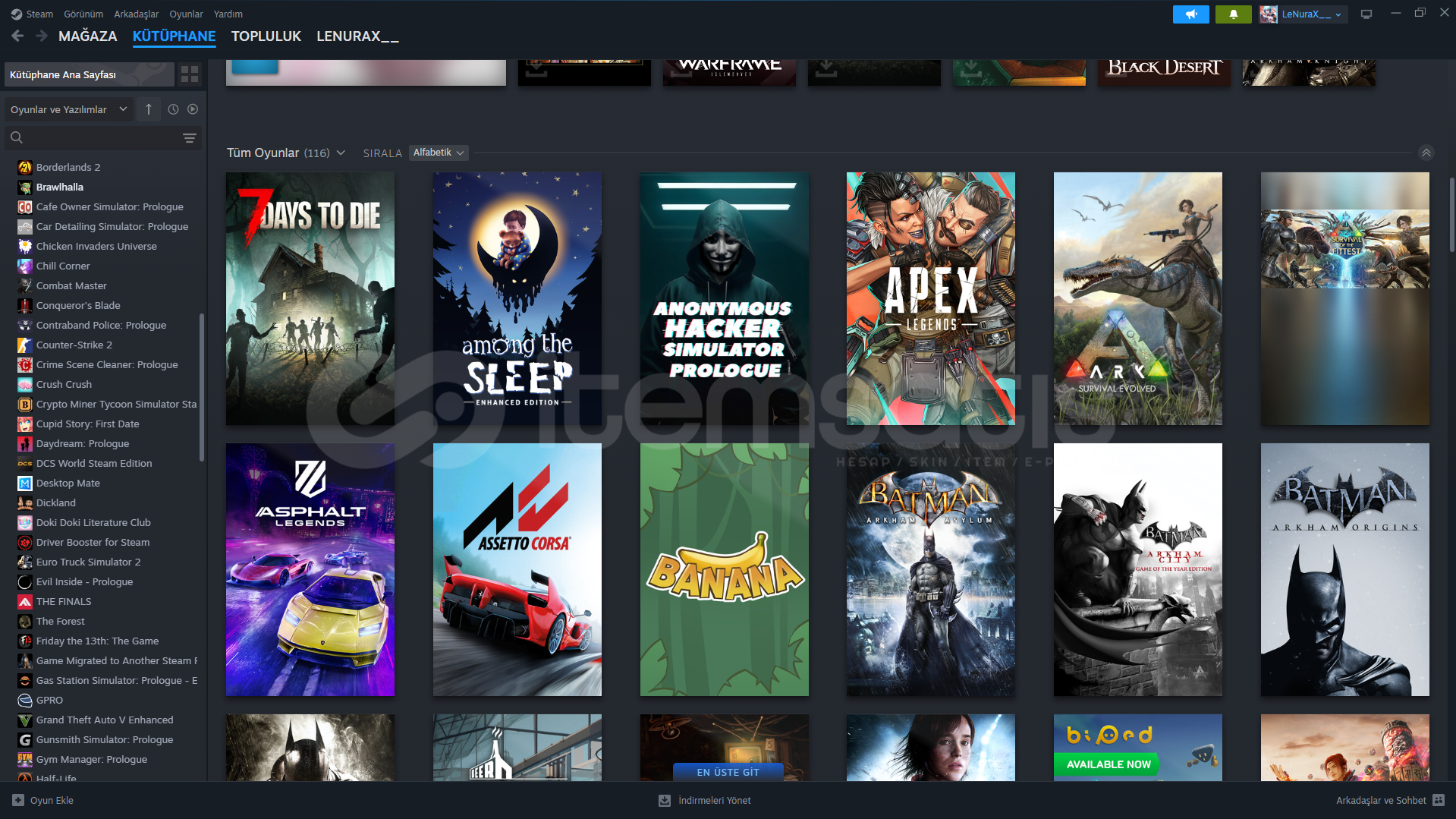Open Batman Arkham Origins cover
Screen dimensions: 1456x819
click(x=1345, y=569)
